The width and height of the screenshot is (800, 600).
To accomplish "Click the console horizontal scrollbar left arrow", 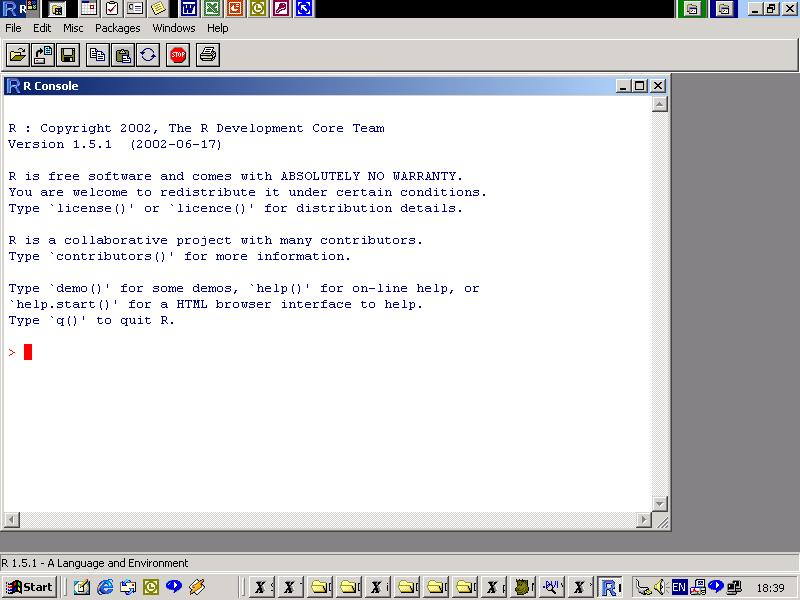I will pos(11,520).
